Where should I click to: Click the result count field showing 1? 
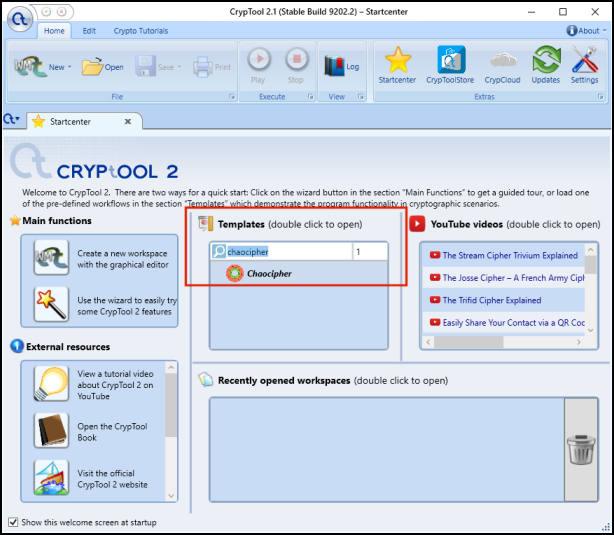370,251
